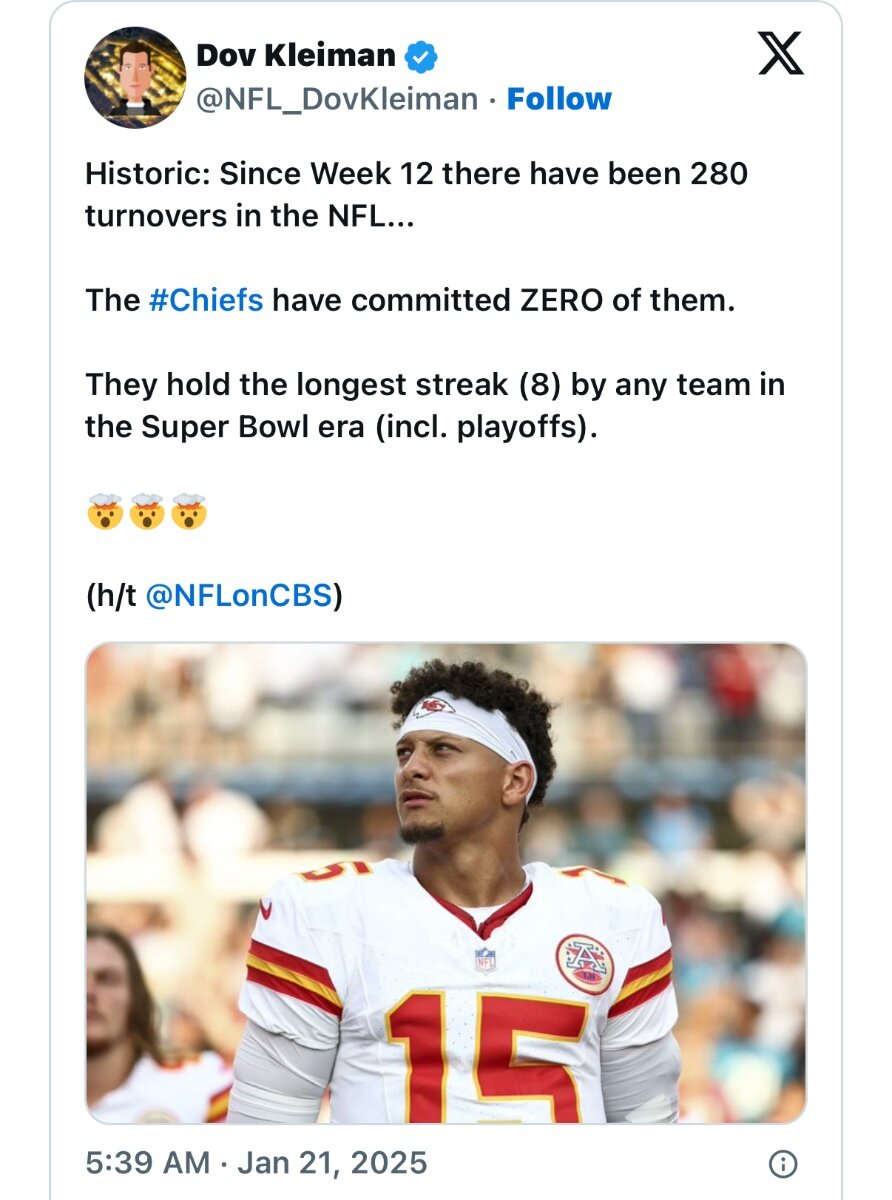
Task: Tap the NFL shield logo on the jersey collar
Action: (485, 960)
